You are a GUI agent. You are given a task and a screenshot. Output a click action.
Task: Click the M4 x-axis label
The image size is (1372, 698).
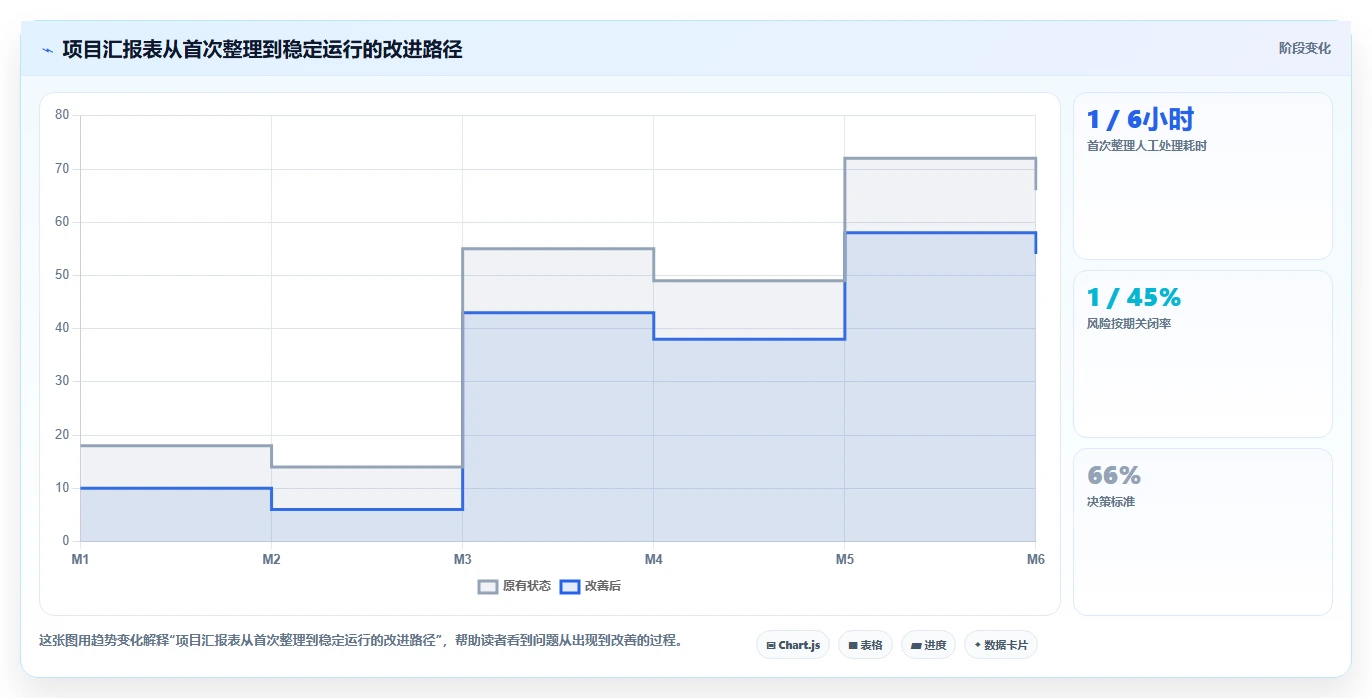pos(653,559)
